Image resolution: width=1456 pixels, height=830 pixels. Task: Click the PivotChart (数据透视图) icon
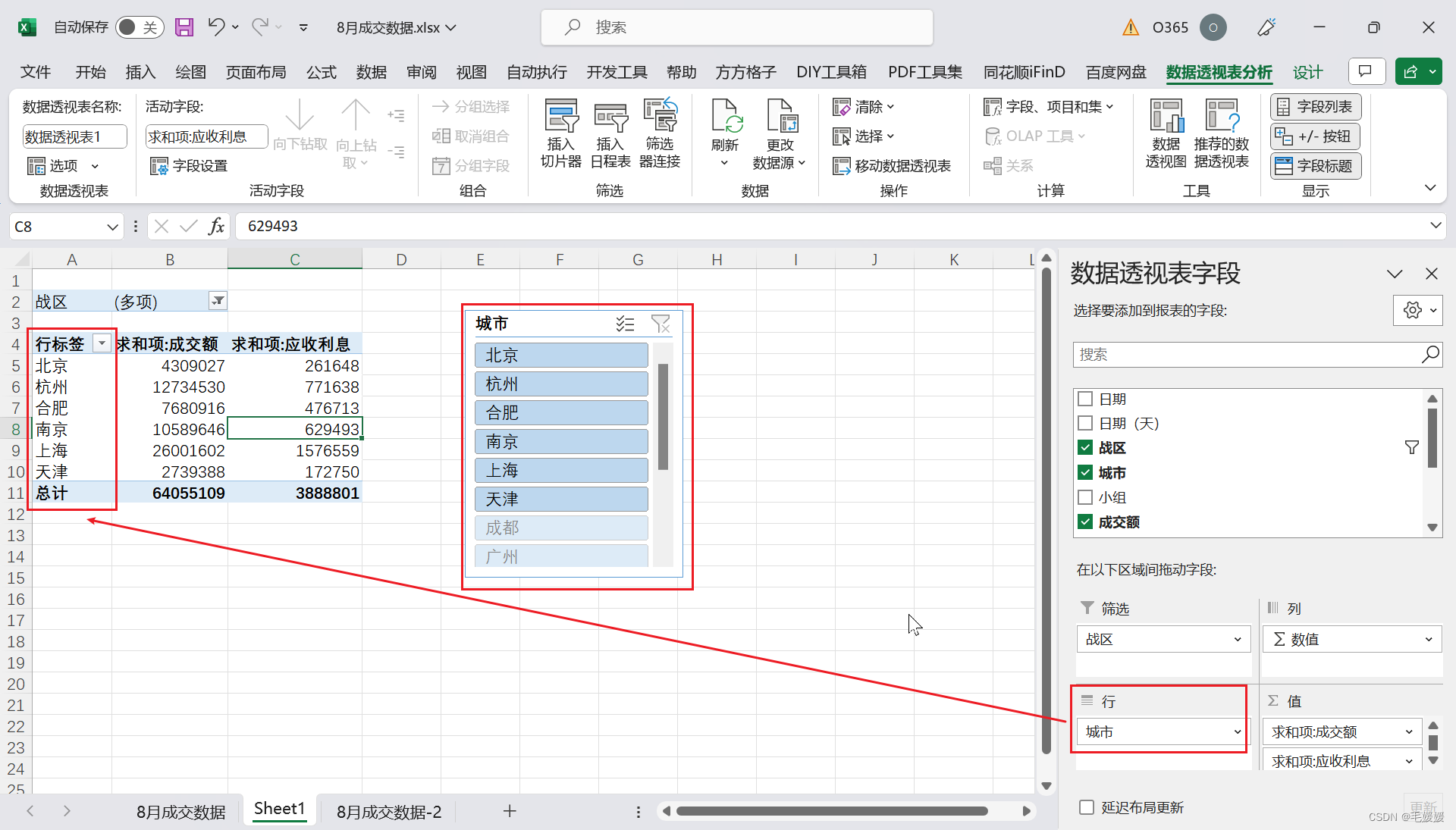(x=1166, y=133)
